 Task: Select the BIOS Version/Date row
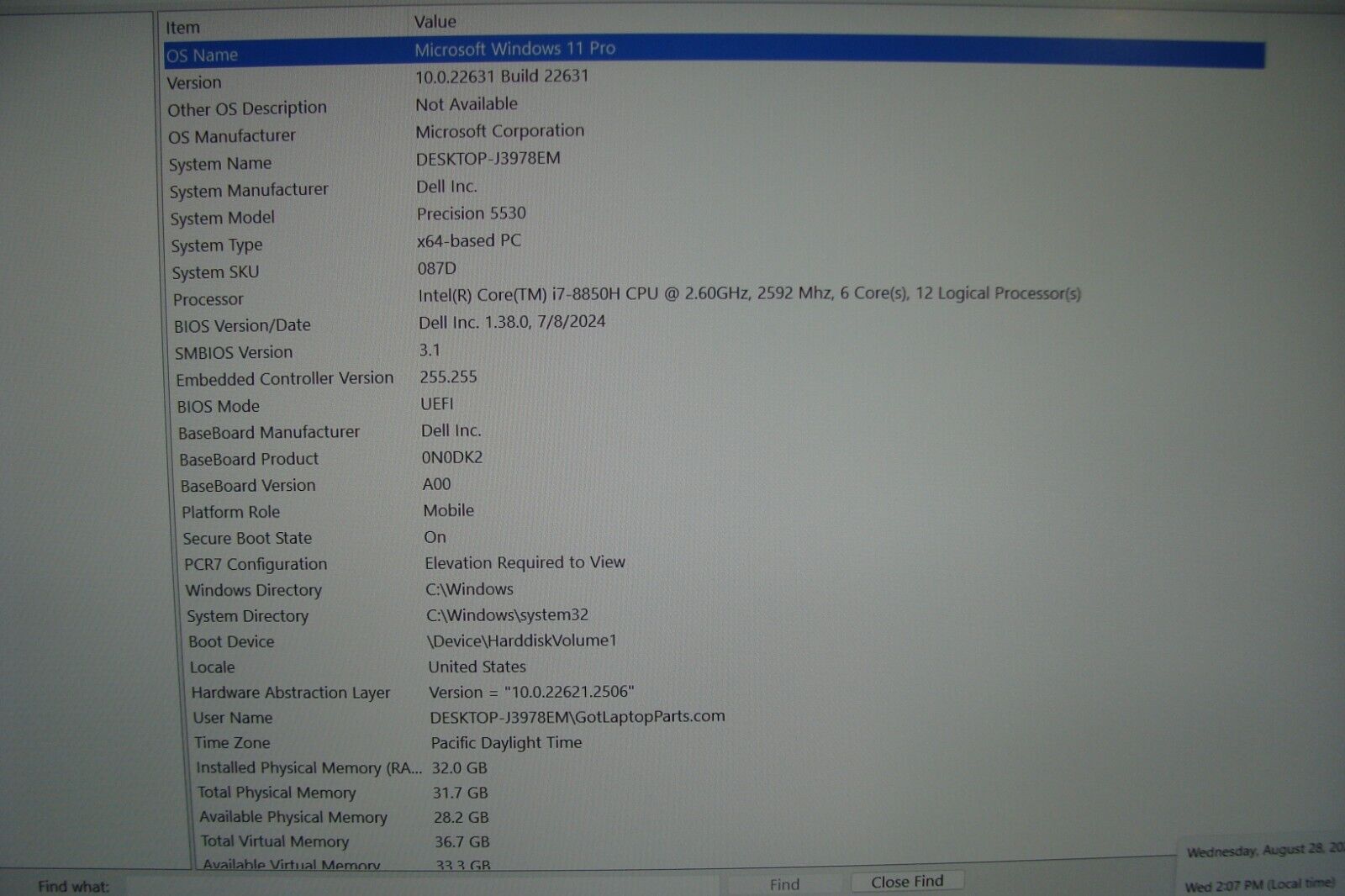pos(242,325)
